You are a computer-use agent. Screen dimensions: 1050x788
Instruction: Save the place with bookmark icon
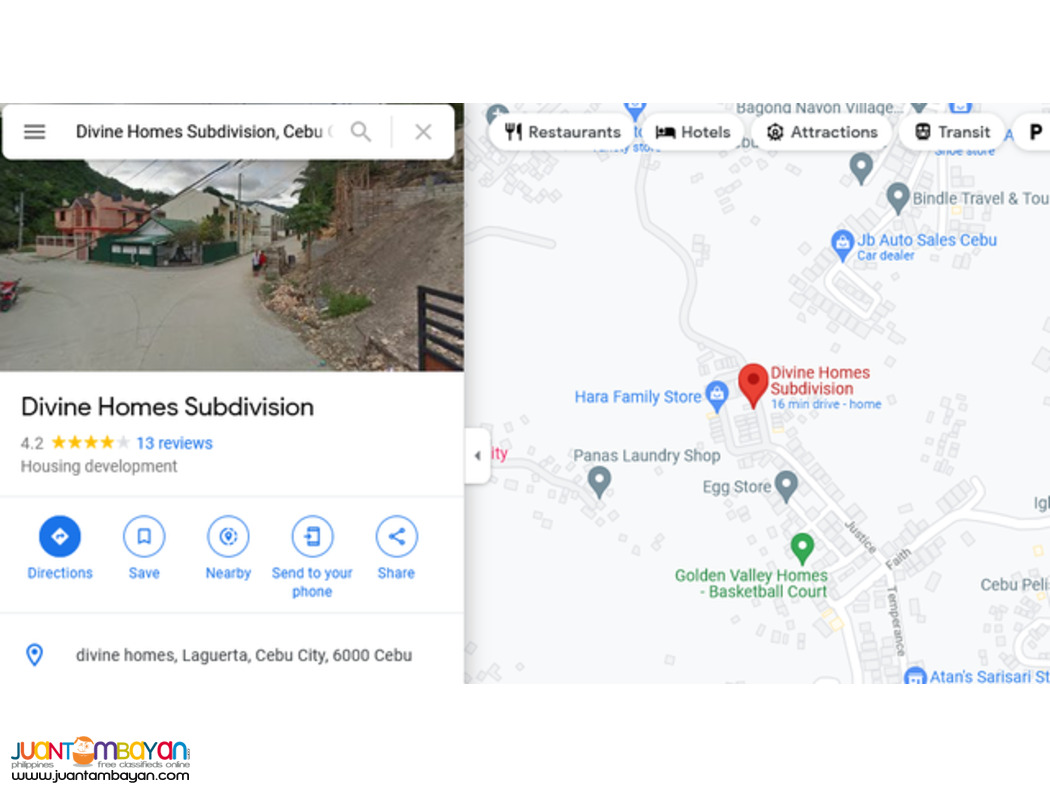[144, 536]
